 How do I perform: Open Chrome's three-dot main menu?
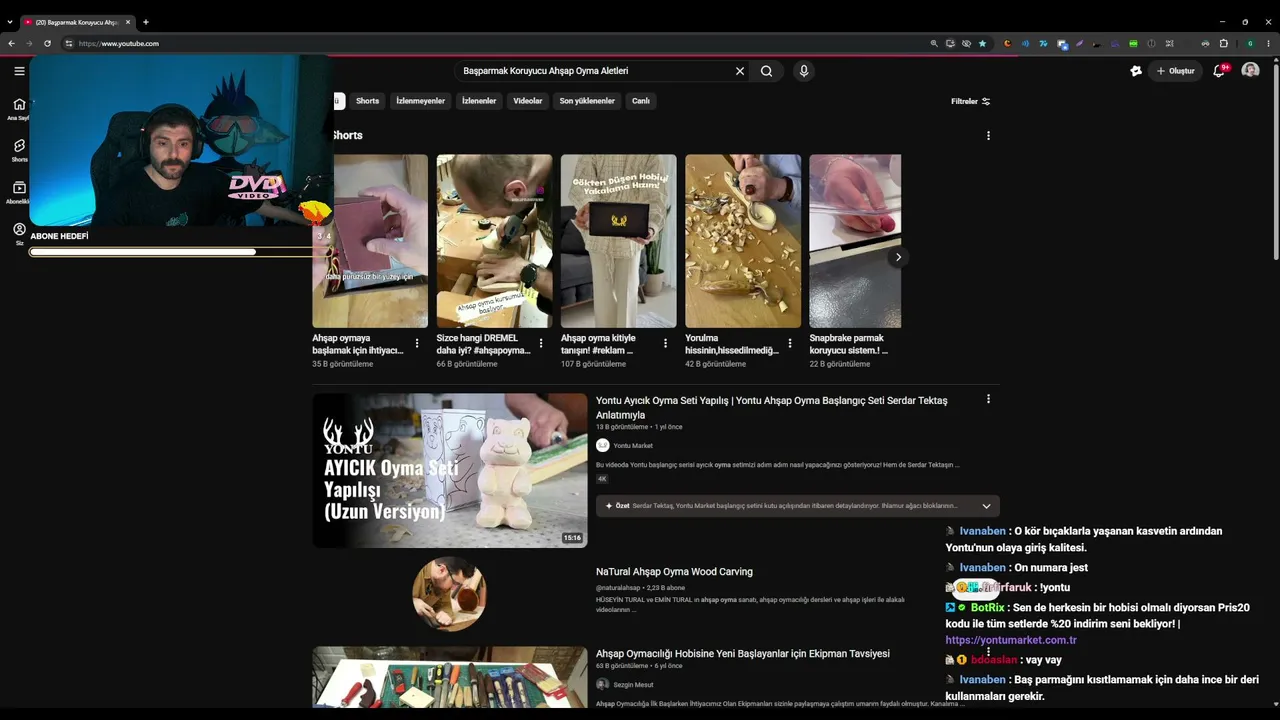click(1268, 44)
